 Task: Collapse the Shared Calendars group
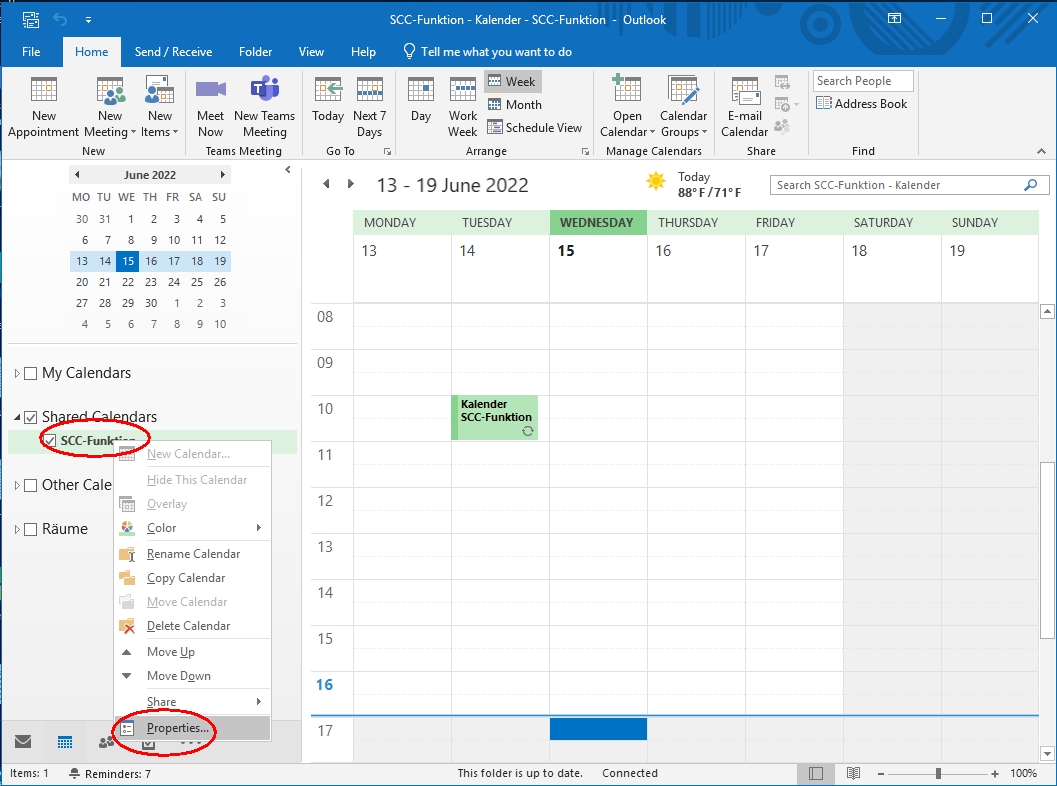(x=17, y=418)
